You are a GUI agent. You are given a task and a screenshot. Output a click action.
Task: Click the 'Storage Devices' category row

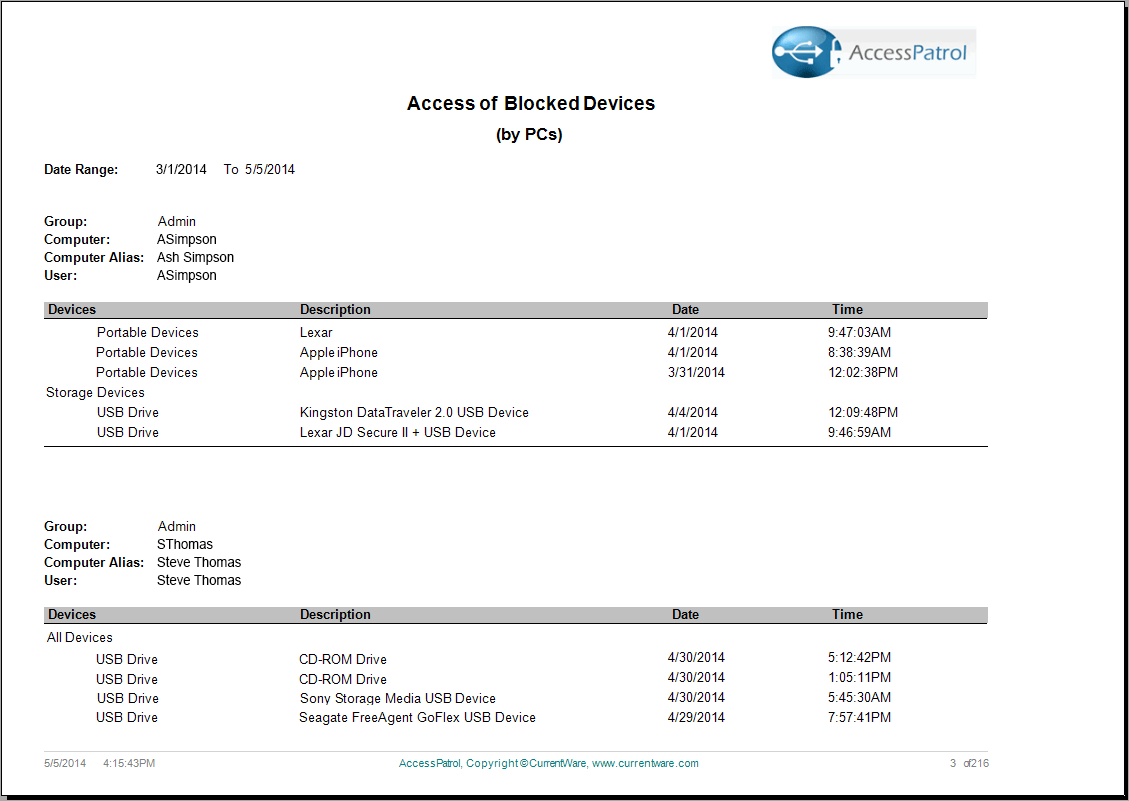(95, 393)
